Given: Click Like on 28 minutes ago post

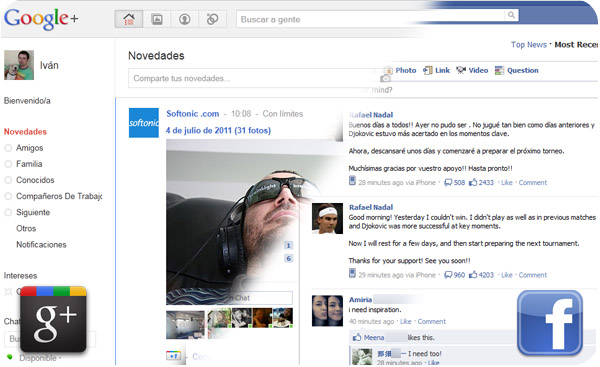Looking at the screenshot, I should 507,183.
